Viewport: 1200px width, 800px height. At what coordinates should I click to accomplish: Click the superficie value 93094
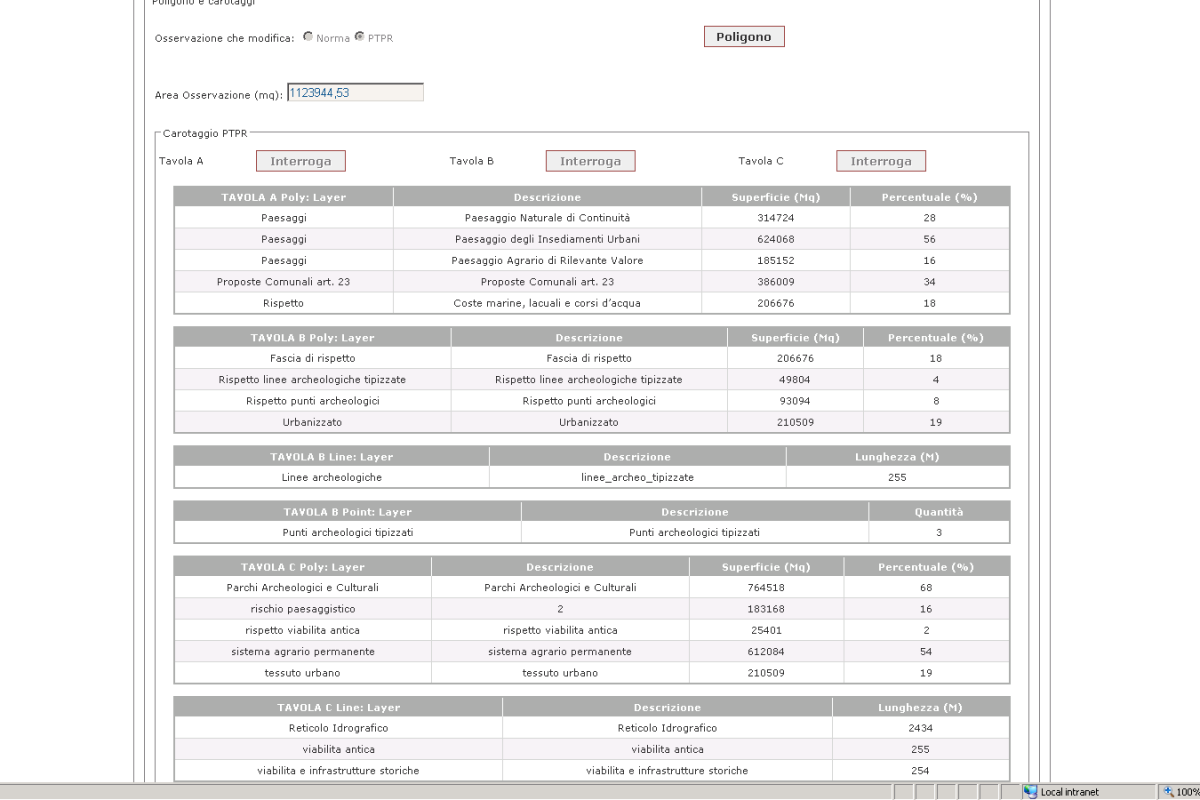click(795, 401)
